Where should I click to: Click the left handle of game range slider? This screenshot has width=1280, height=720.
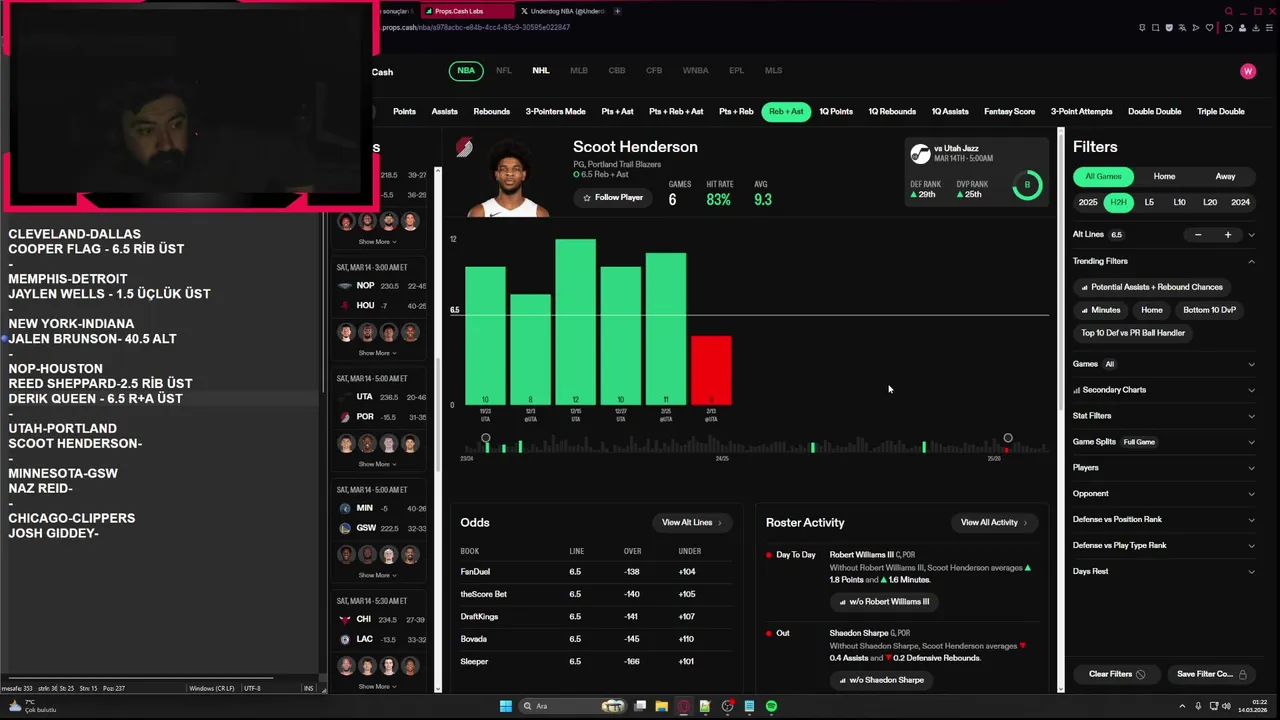pyautogui.click(x=485, y=438)
